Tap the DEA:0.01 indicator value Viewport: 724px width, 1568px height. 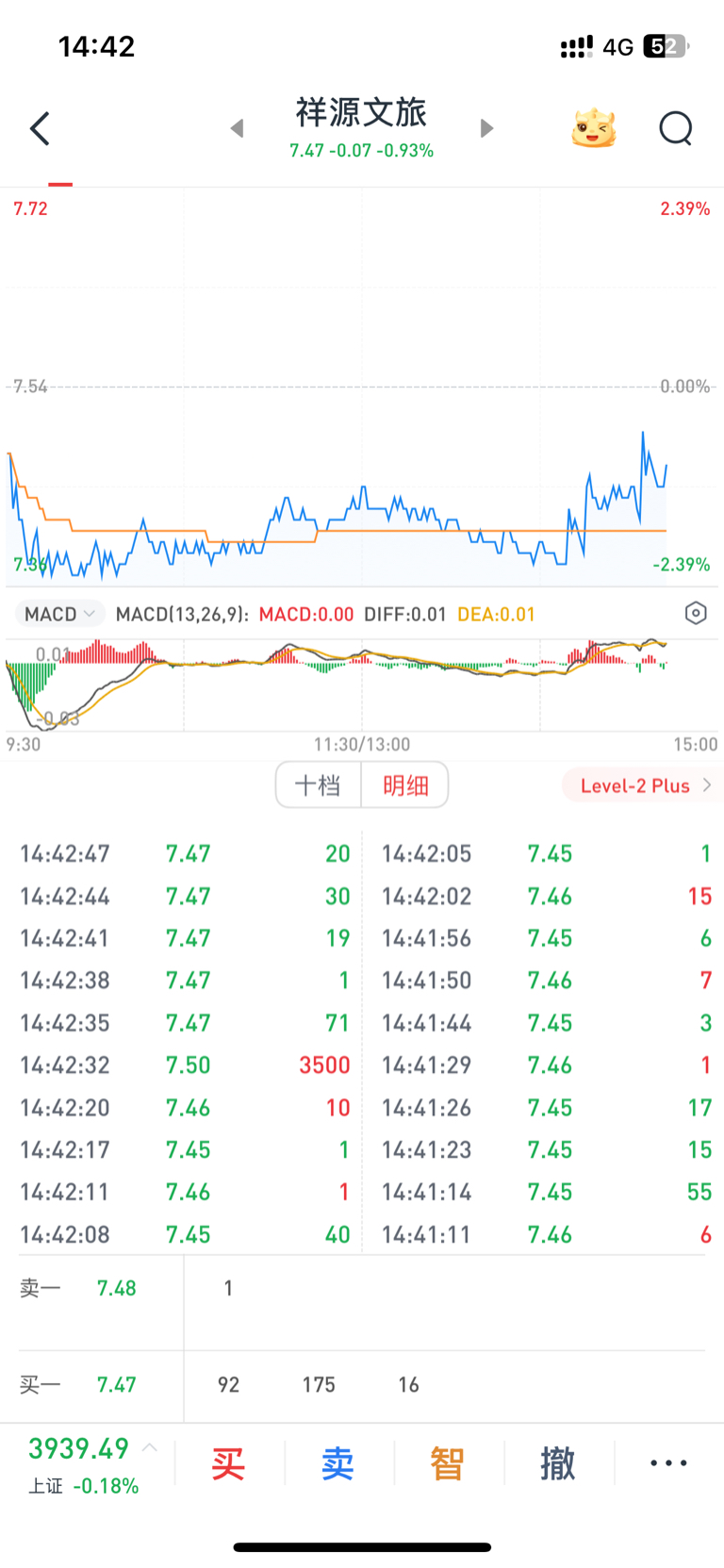(x=497, y=615)
